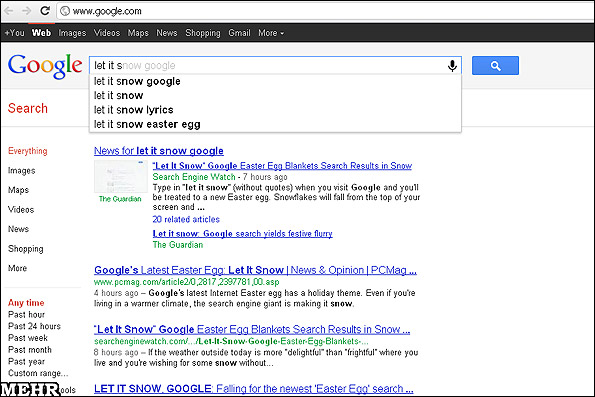Activate voice search microphone icon
The height and width of the screenshot is (397, 595).
(x=452, y=66)
